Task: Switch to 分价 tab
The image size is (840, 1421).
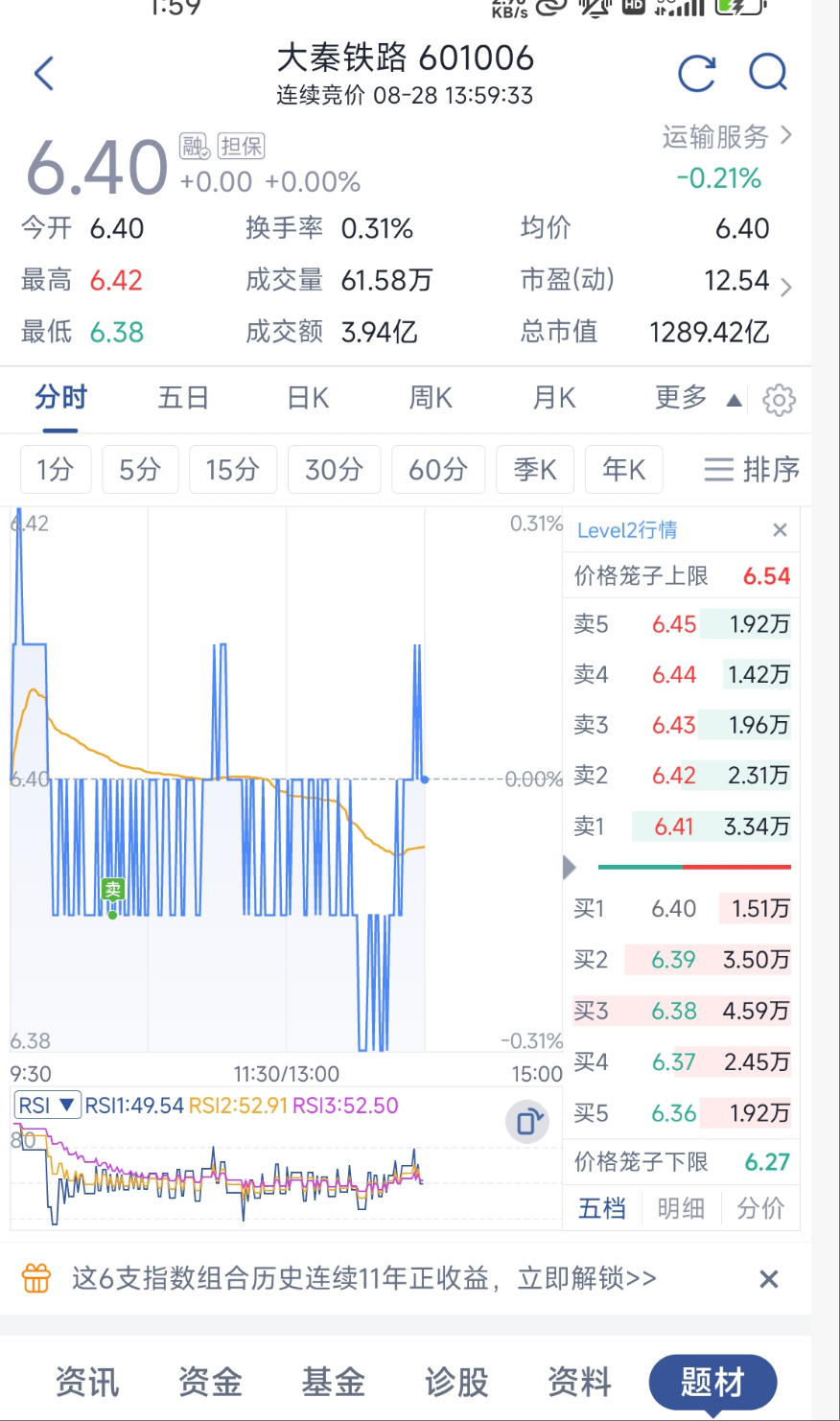Action: [760, 1208]
